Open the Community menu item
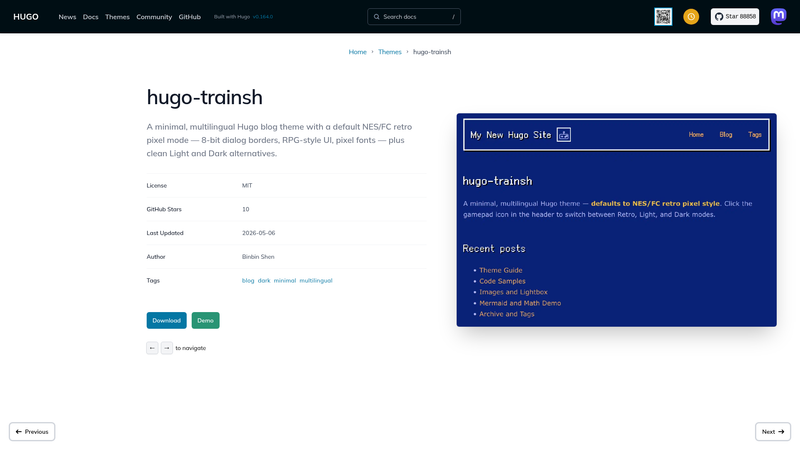The image size is (800, 450). (x=154, y=17)
